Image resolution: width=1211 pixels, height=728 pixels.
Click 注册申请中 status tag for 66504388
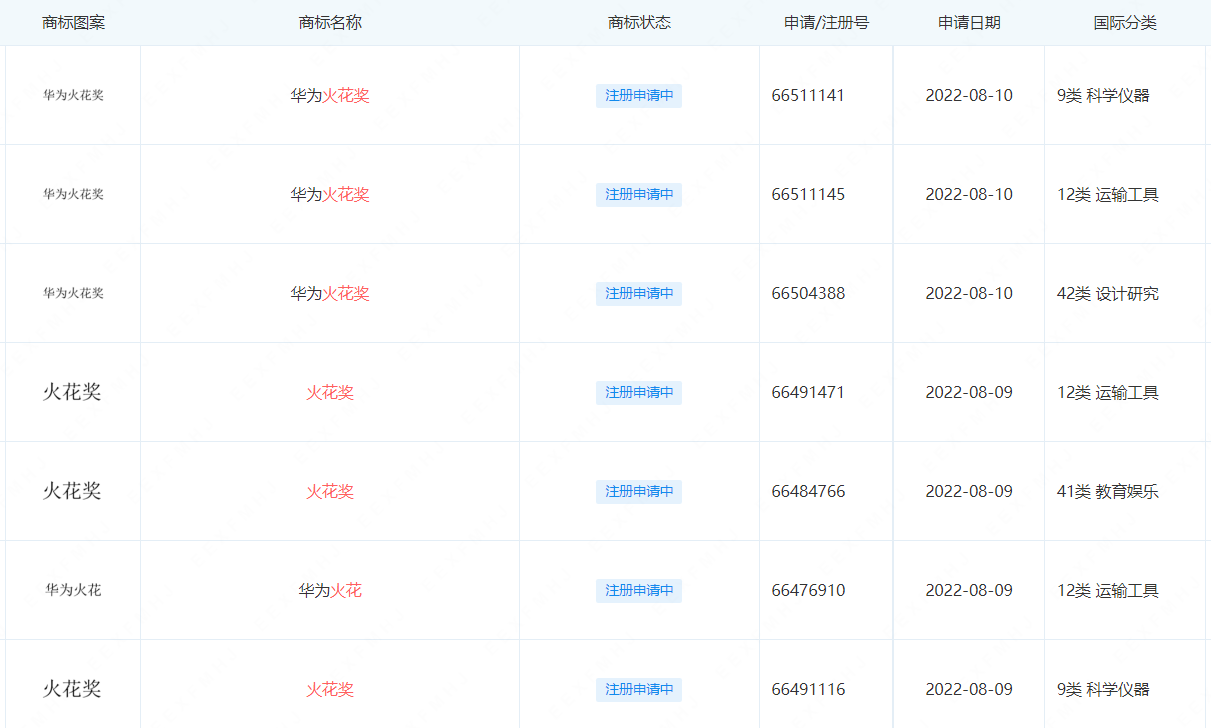point(639,293)
